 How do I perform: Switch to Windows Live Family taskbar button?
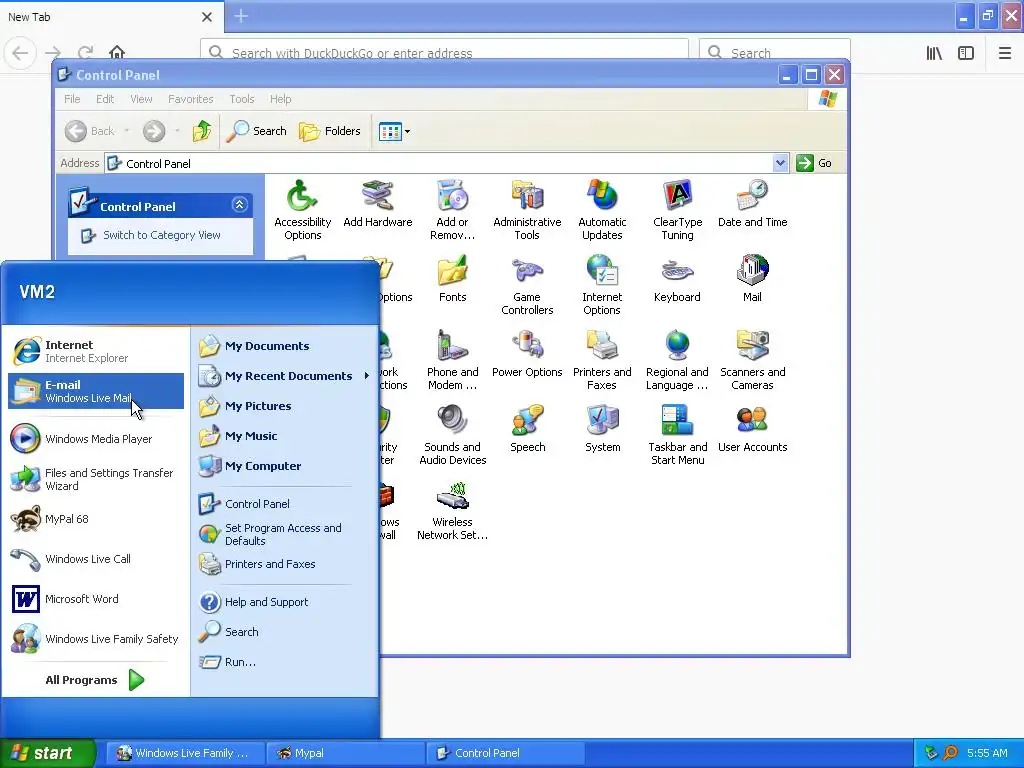point(185,753)
